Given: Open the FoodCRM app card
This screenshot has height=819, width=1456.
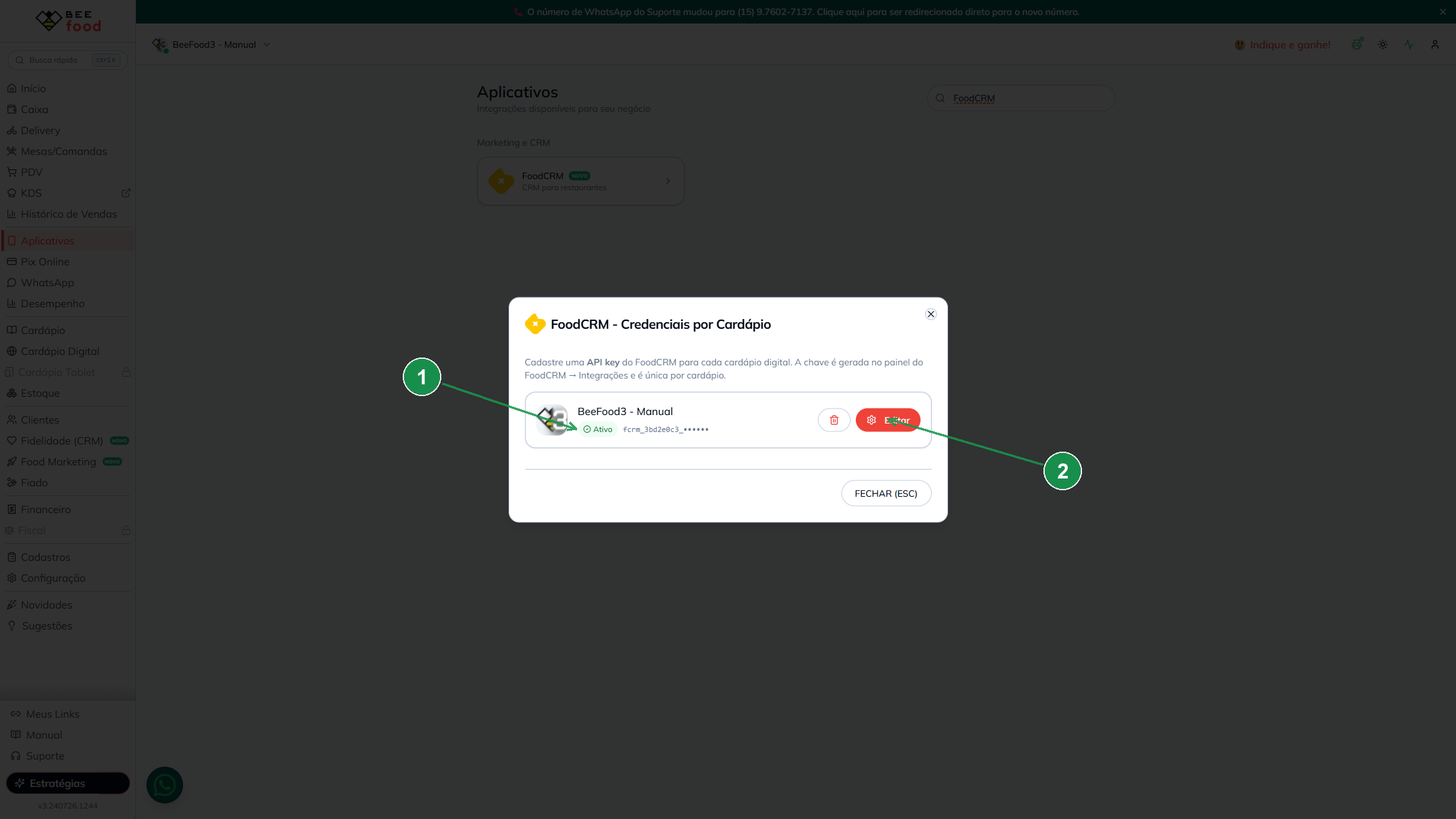Looking at the screenshot, I should [x=581, y=181].
